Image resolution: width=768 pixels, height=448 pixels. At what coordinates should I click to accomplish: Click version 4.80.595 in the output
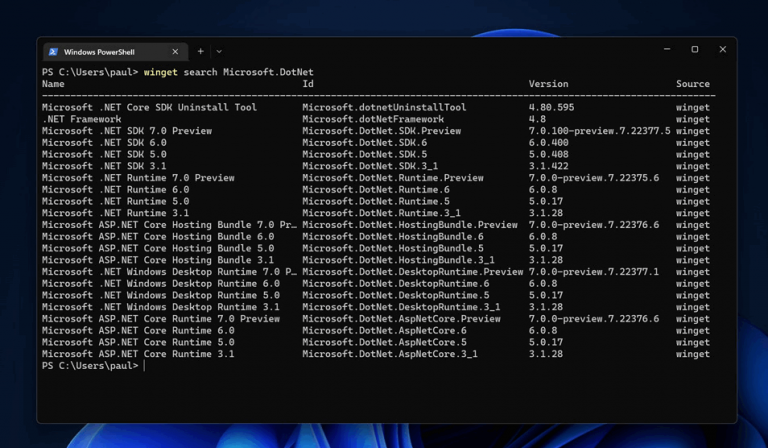[551, 107]
